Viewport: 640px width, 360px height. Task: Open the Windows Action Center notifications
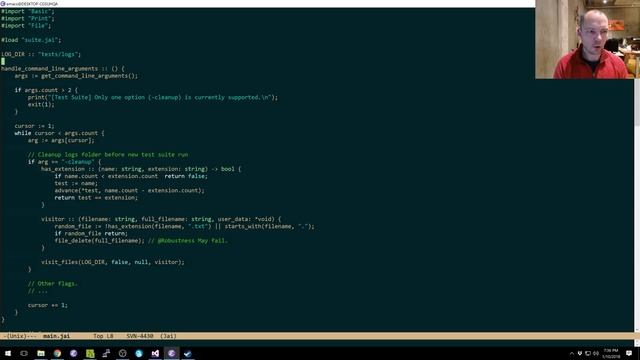pos(629,353)
